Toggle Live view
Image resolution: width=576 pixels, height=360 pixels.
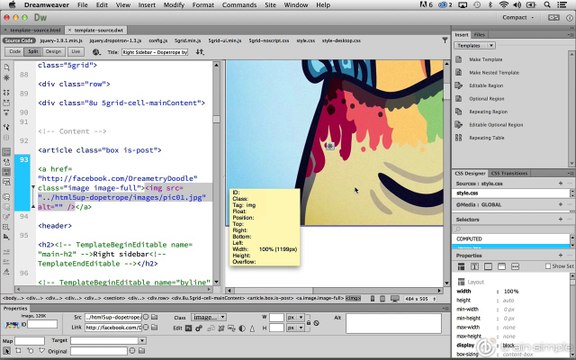[x=76, y=52]
